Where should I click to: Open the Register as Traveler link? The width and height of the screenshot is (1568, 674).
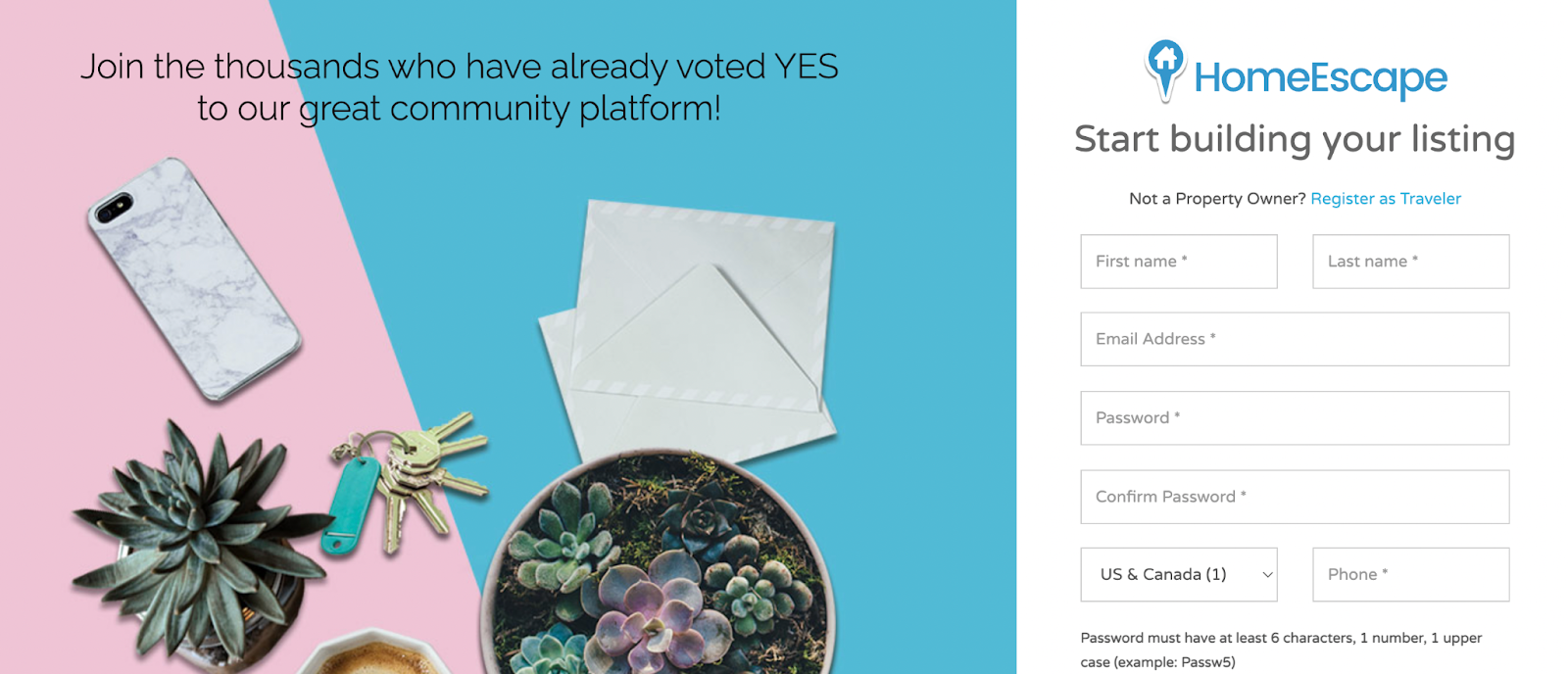(x=1385, y=199)
